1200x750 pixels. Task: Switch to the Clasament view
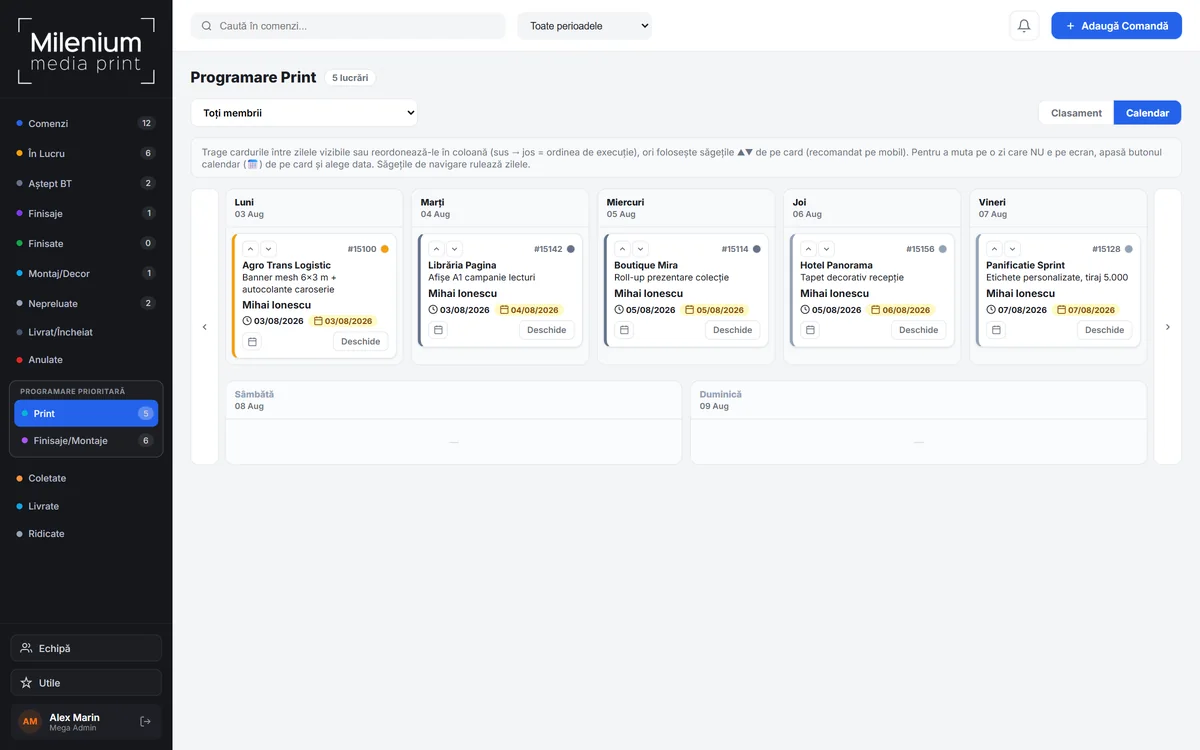(x=1076, y=113)
